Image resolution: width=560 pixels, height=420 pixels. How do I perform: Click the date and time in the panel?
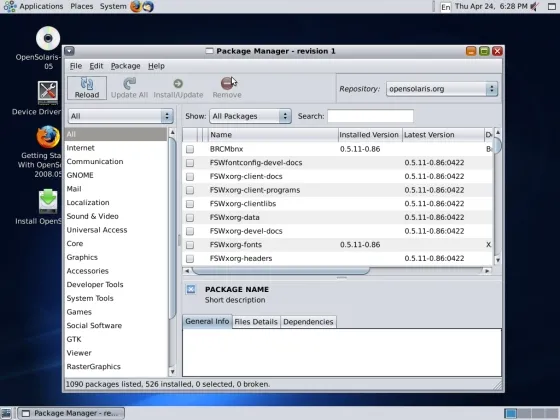click(491, 6)
